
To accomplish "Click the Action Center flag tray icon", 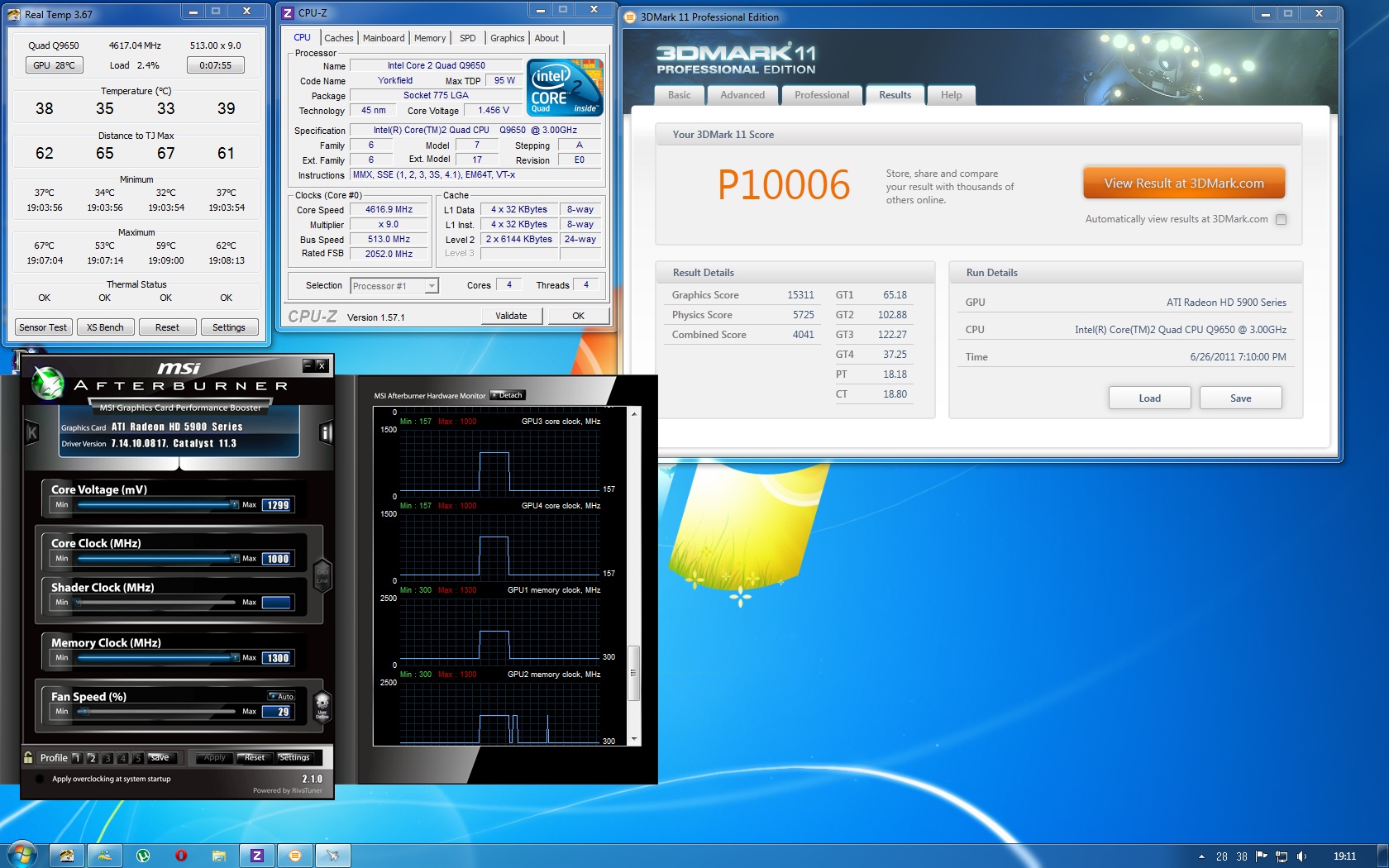I will coord(1262,856).
